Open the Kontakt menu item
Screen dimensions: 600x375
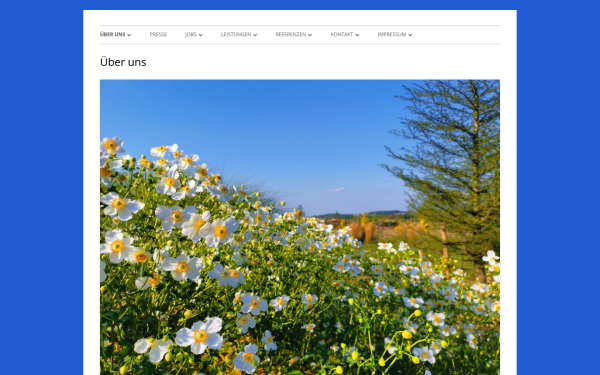click(x=342, y=34)
